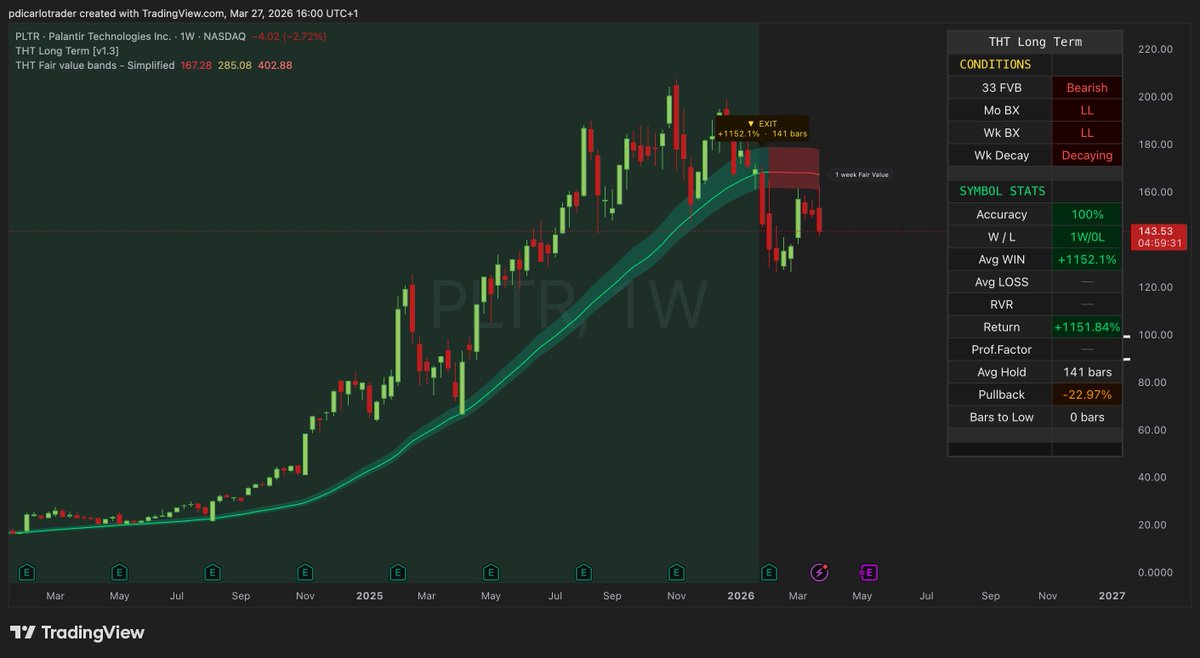The image size is (1200, 658).
Task: Select the SYMBOL STATS section heading
Action: click(1002, 191)
